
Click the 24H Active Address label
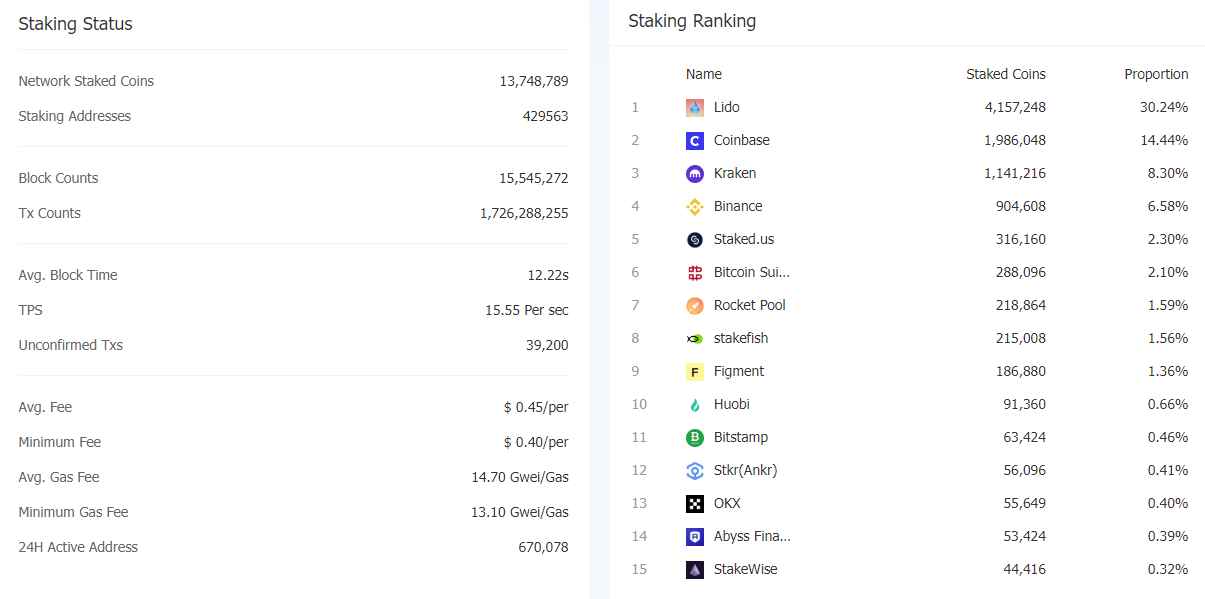pyautogui.click(x=78, y=547)
